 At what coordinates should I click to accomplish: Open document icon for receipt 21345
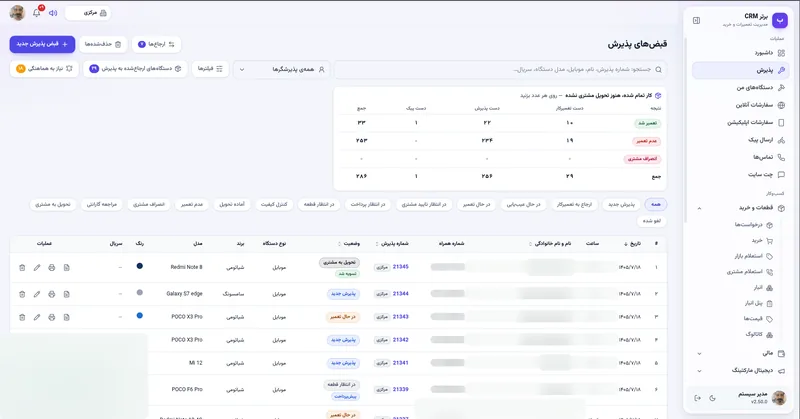pyautogui.click(x=66, y=267)
